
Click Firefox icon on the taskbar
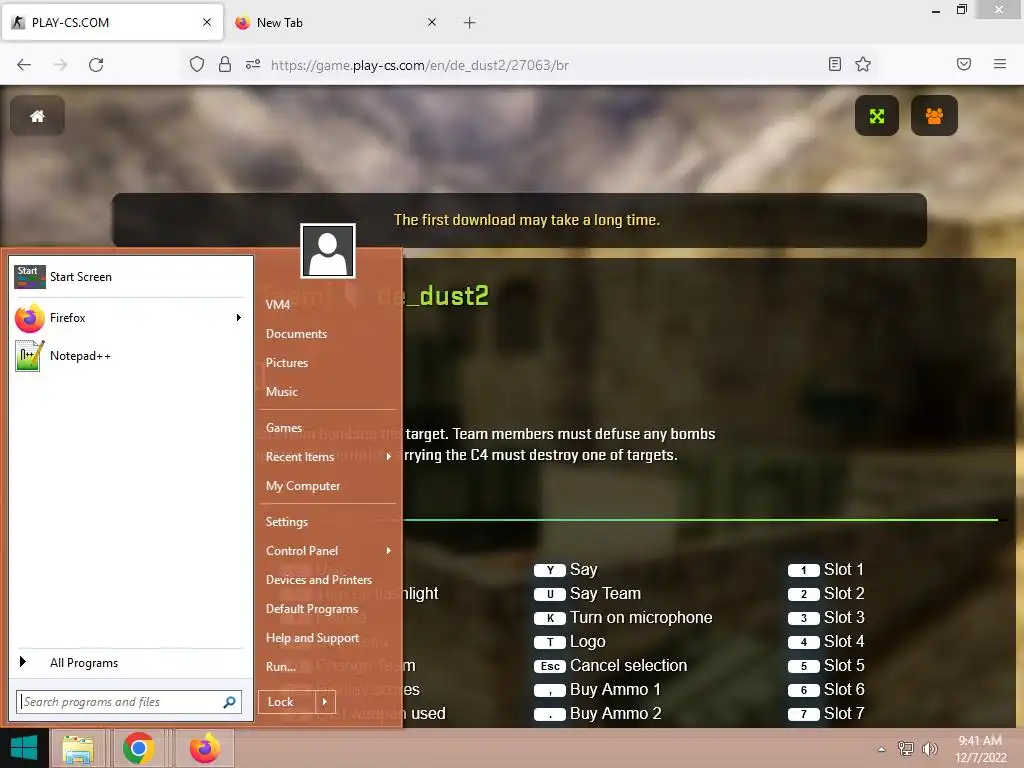click(204, 748)
